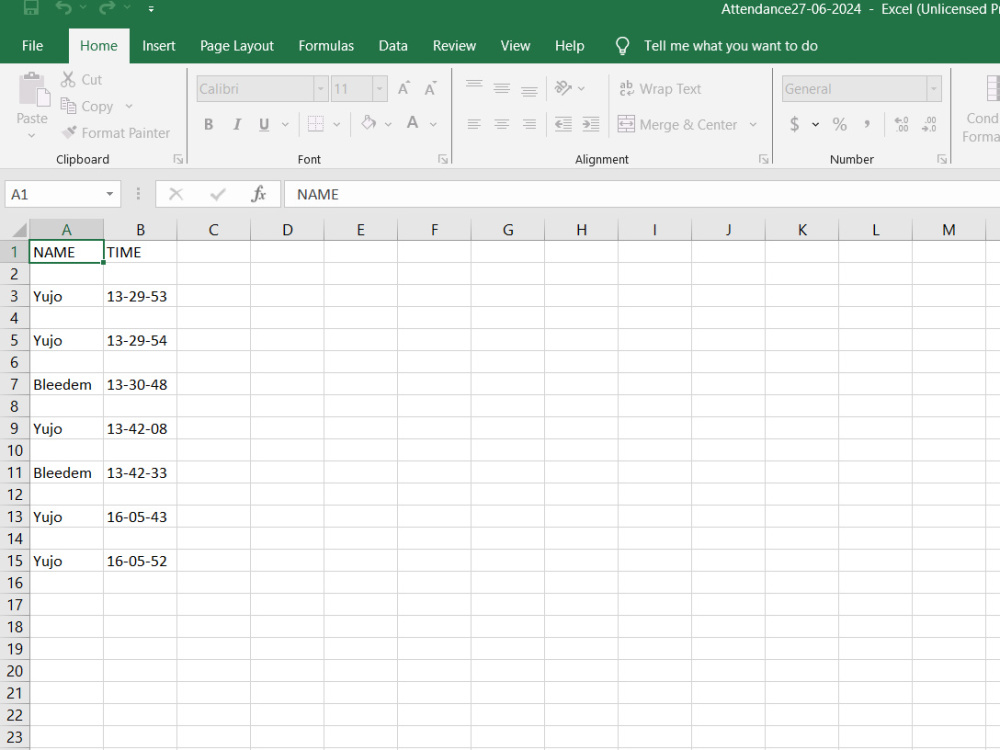Click the Insert Function fx icon
1000x750 pixels.
[258, 194]
